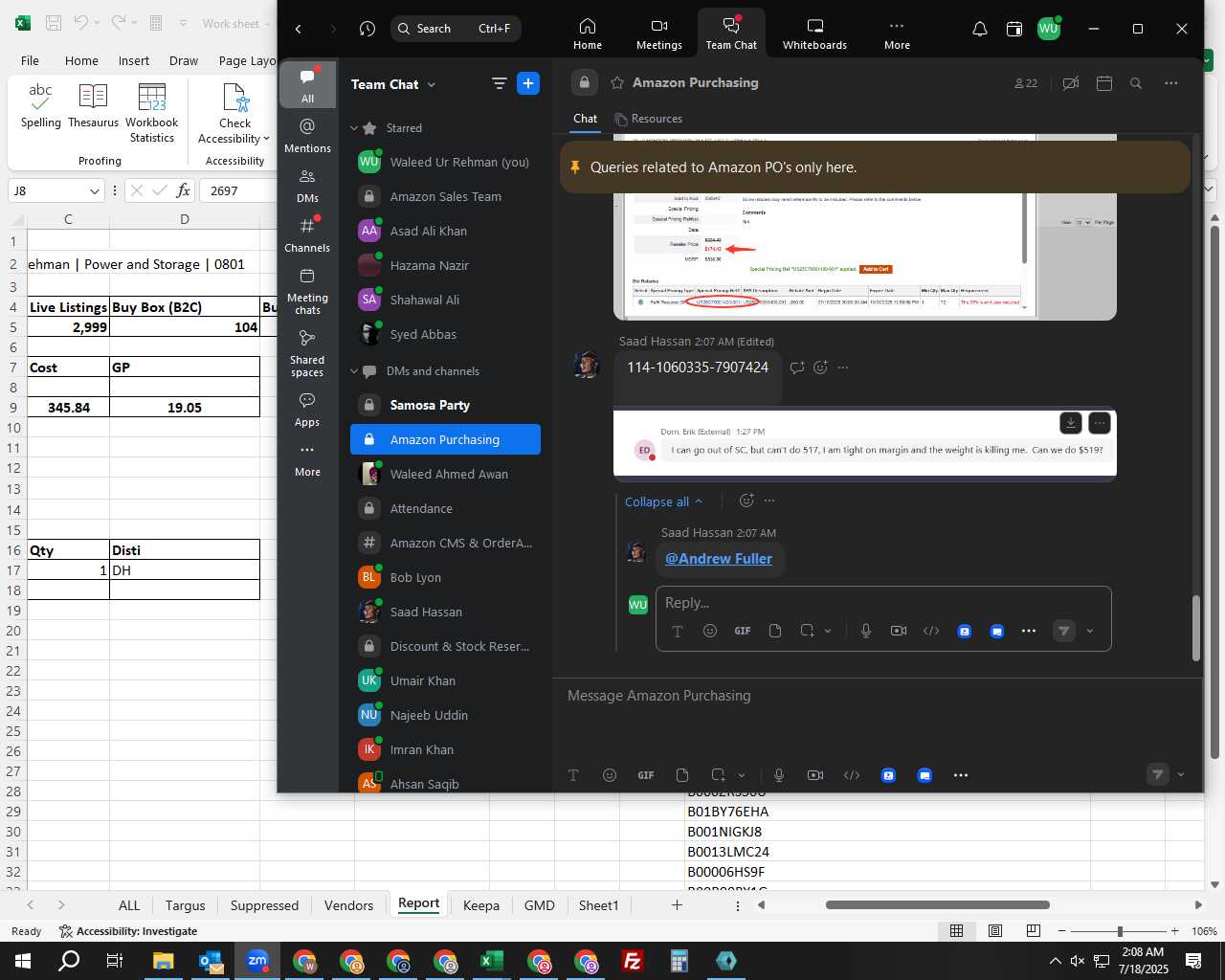1225x980 pixels.
Task: Record video message in main message box
Action: coord(815,775)
